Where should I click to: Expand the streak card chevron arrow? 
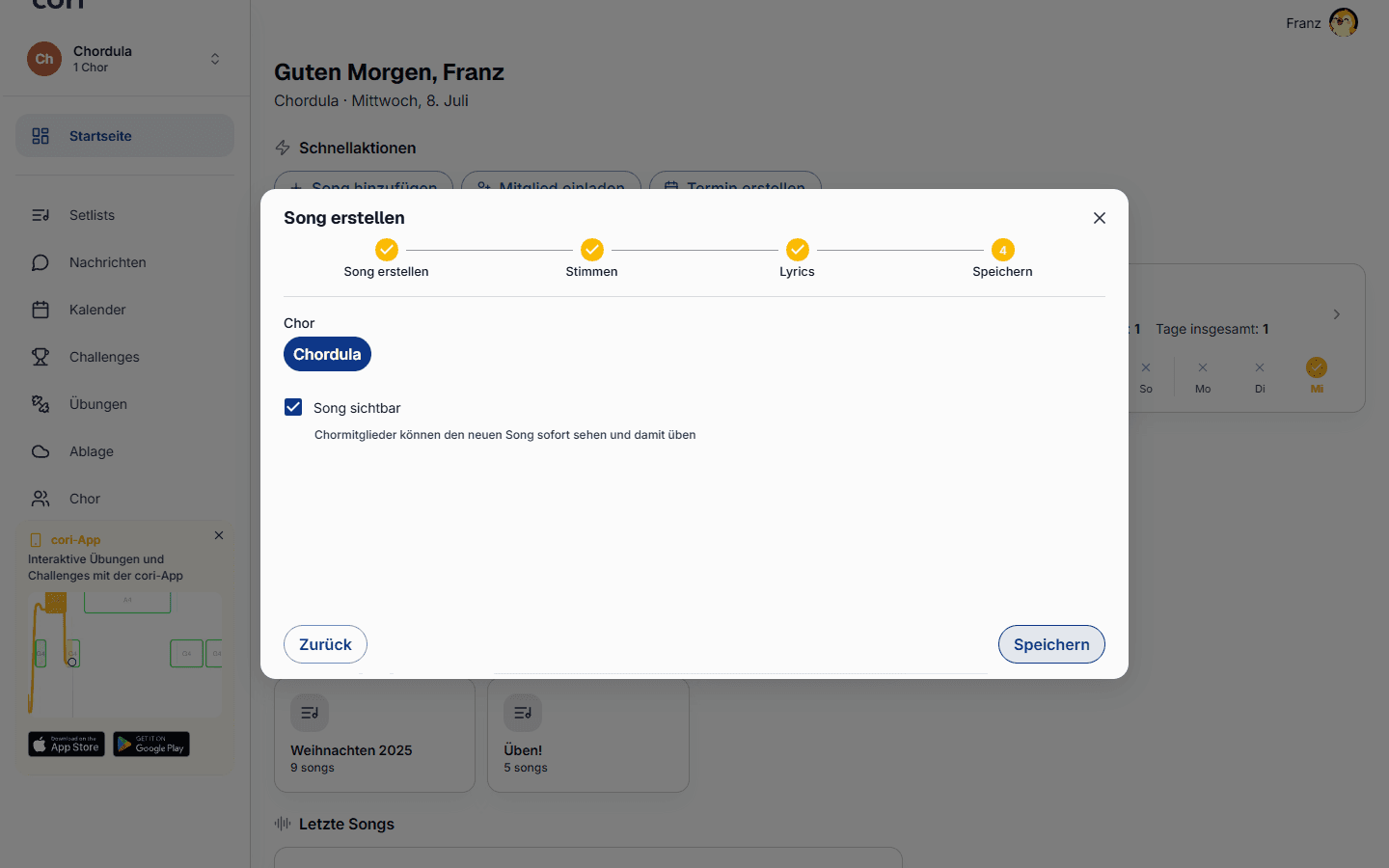click(x=1337, y=314)
